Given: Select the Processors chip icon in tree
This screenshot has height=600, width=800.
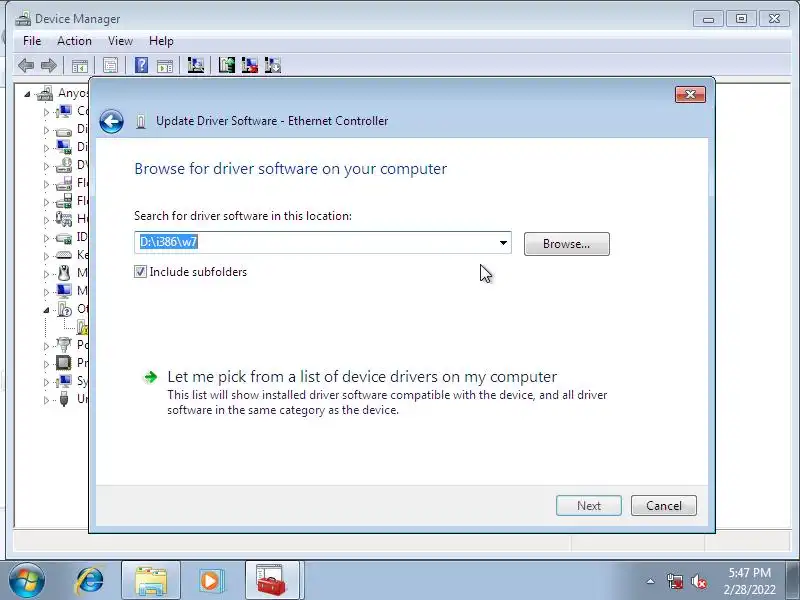Looking at the screenshot, I should pos(64,363).
